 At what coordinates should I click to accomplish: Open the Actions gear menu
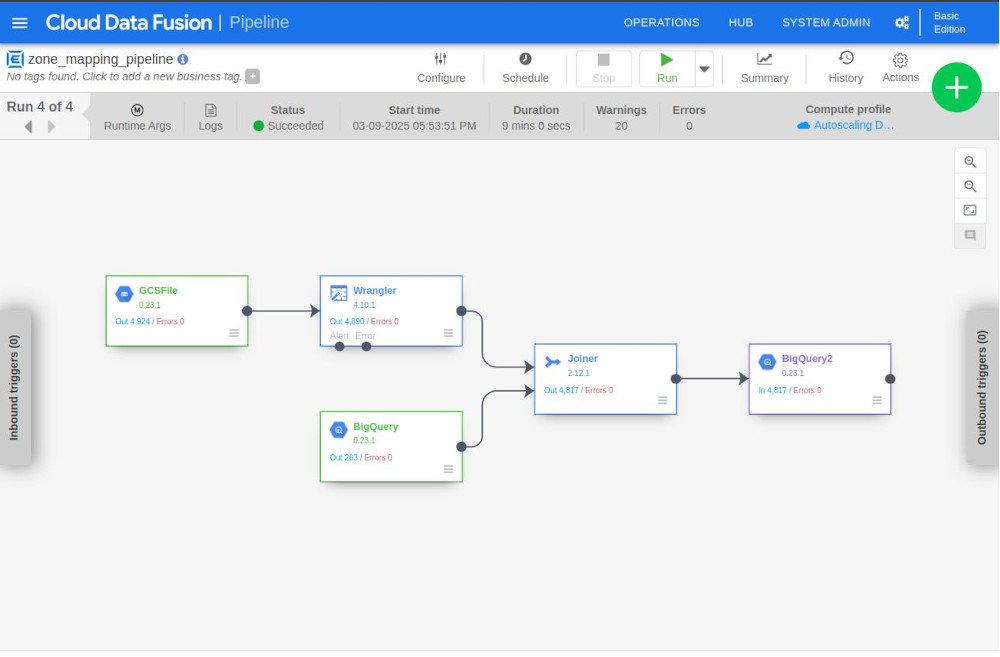900,68
